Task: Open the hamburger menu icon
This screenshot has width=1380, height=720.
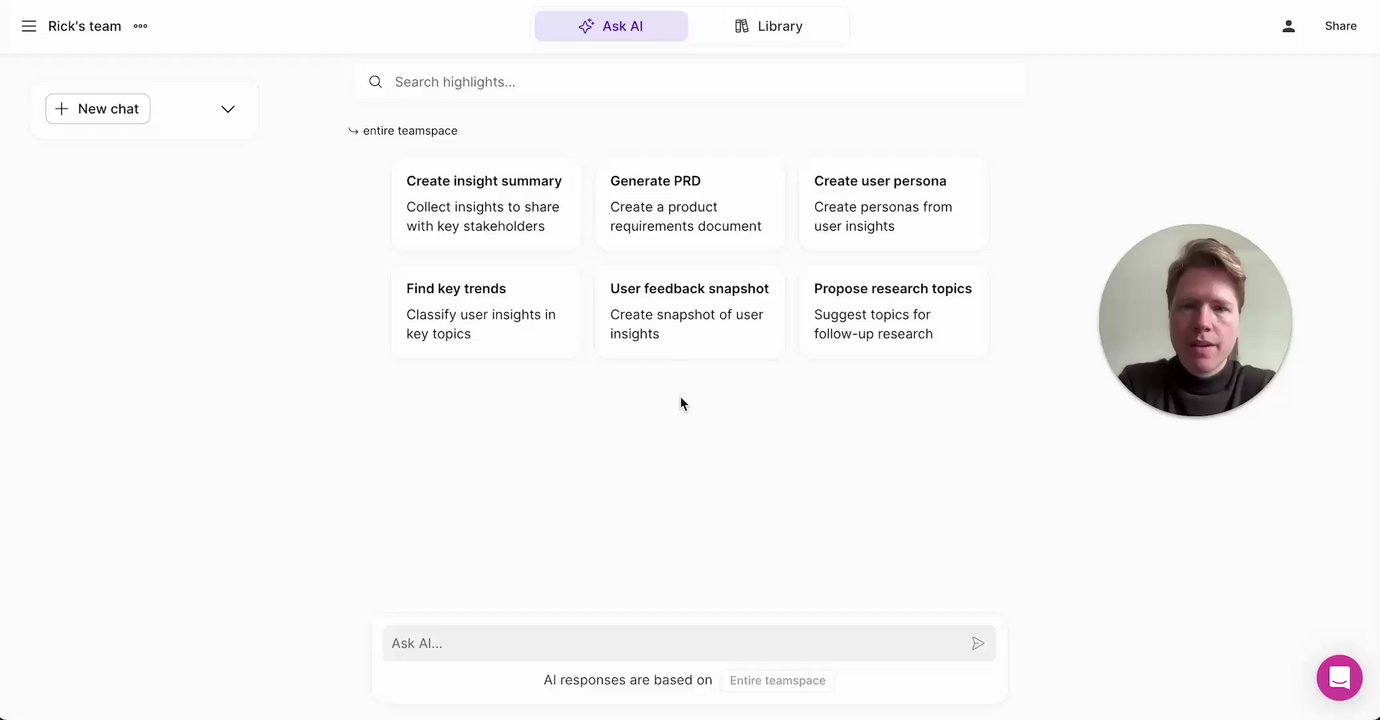Action: coord(29,26)
